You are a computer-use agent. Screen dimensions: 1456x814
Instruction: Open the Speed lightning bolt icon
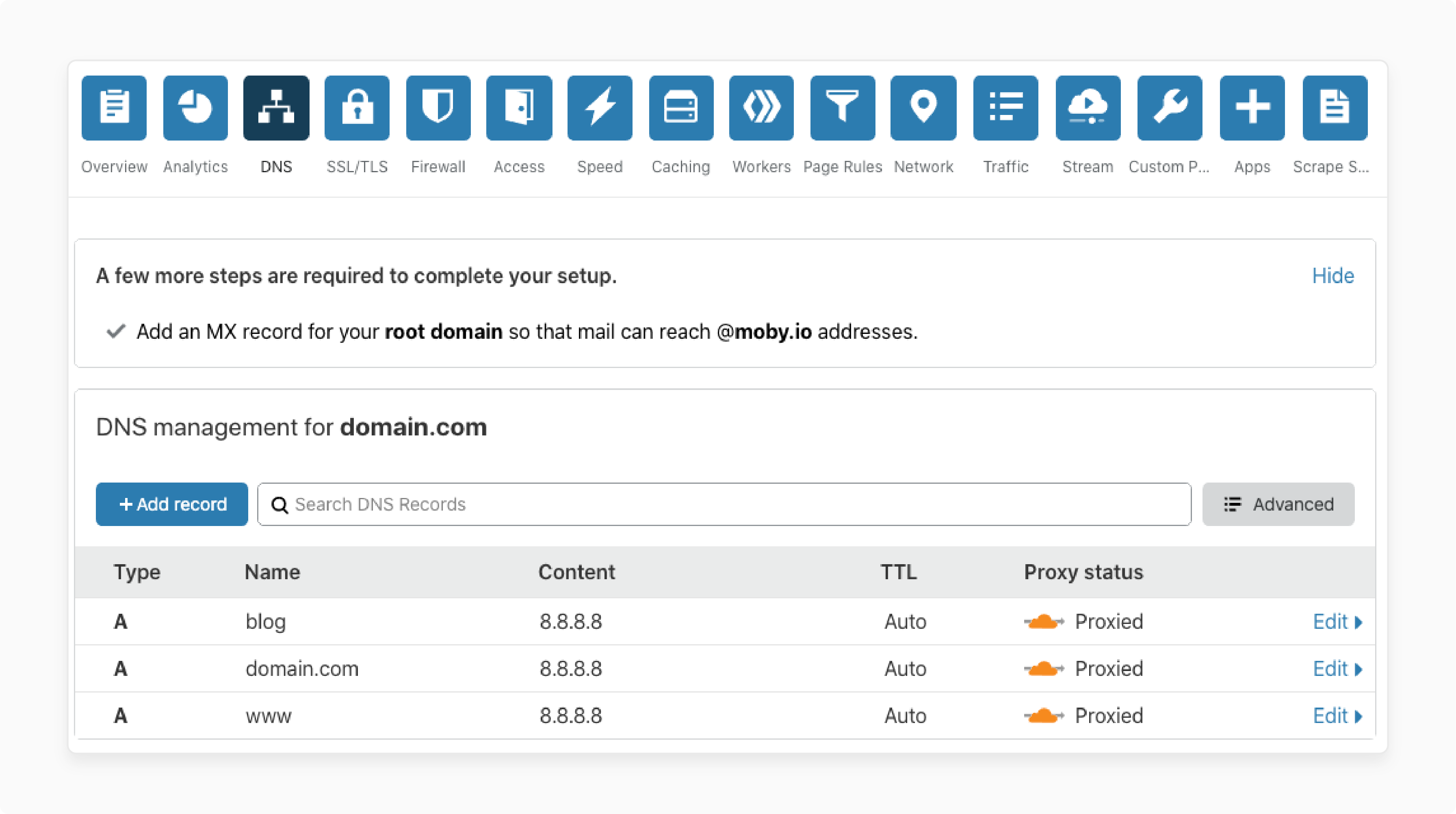pos(600,107)
